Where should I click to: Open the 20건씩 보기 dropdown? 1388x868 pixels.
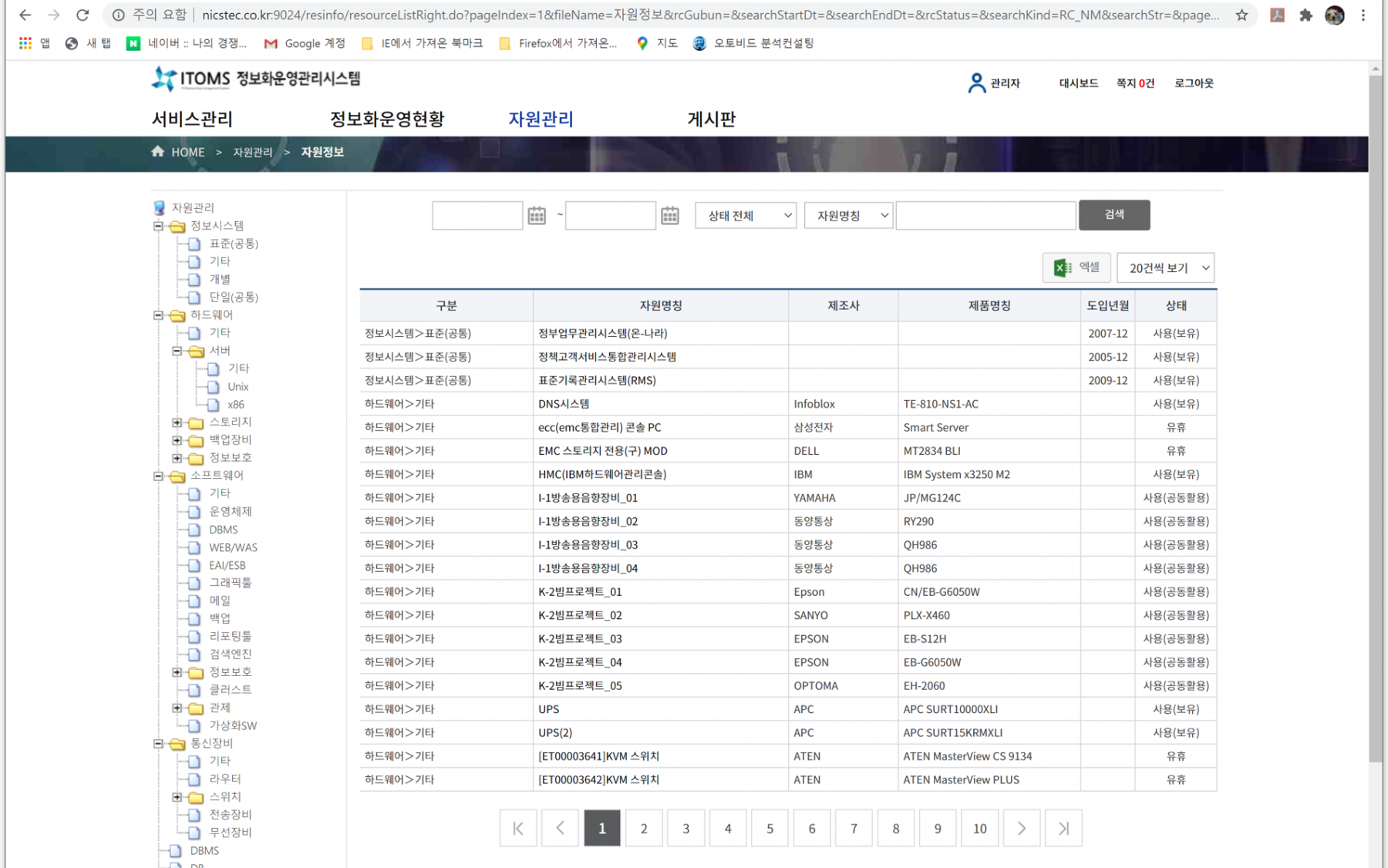click(1165, 267)
